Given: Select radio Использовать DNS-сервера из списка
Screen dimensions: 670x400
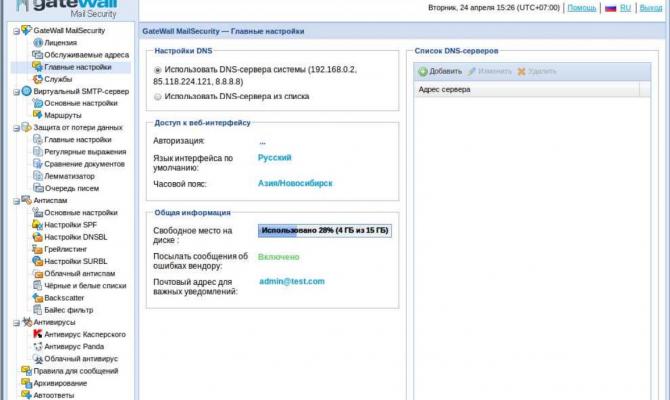Looking at the screenshot, I should coord(158,97).
